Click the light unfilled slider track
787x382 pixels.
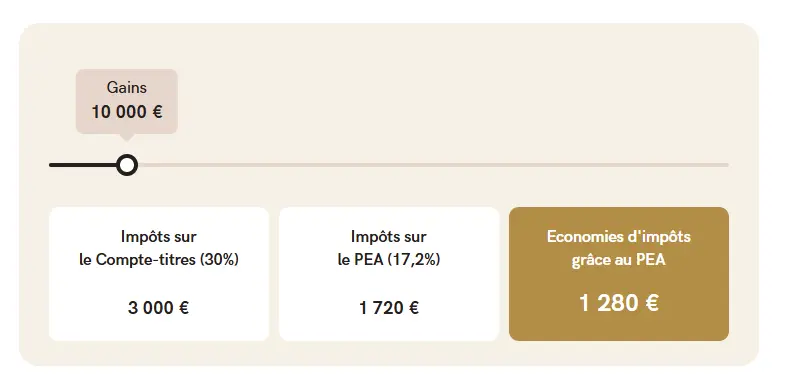click(433, 165)
